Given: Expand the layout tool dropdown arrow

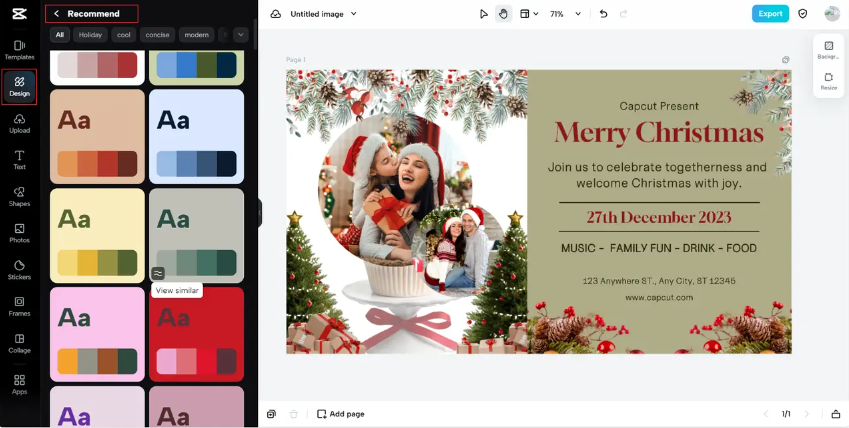Looking at the screenshot, I should 536,14.
